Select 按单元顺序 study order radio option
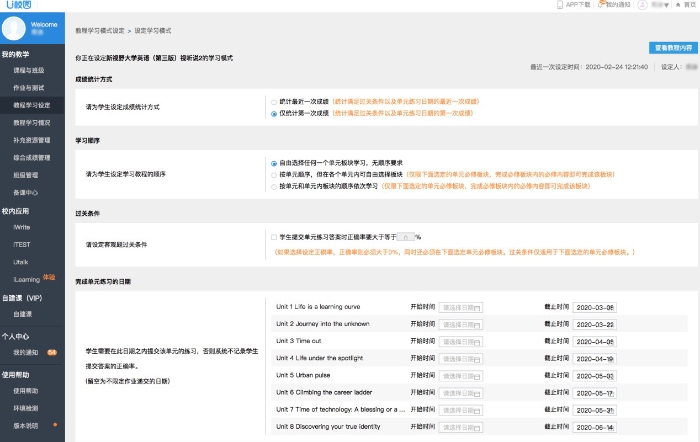The image size is (700, 442). coord(275,174)
